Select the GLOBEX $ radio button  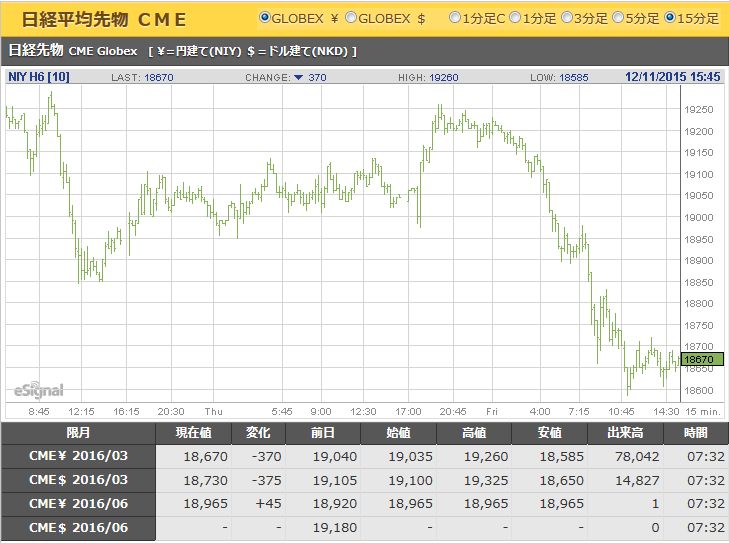point(351,18)
